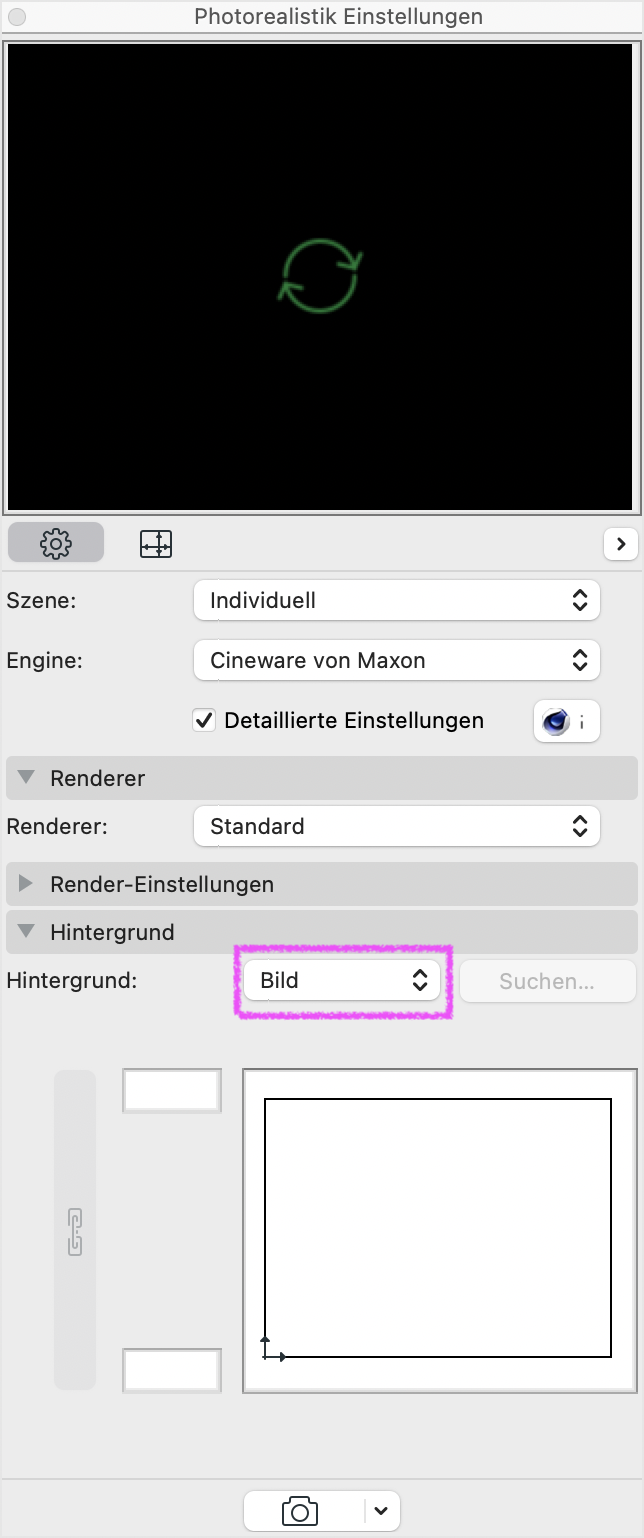Open the gear settings tab

[x=56, y=543]
